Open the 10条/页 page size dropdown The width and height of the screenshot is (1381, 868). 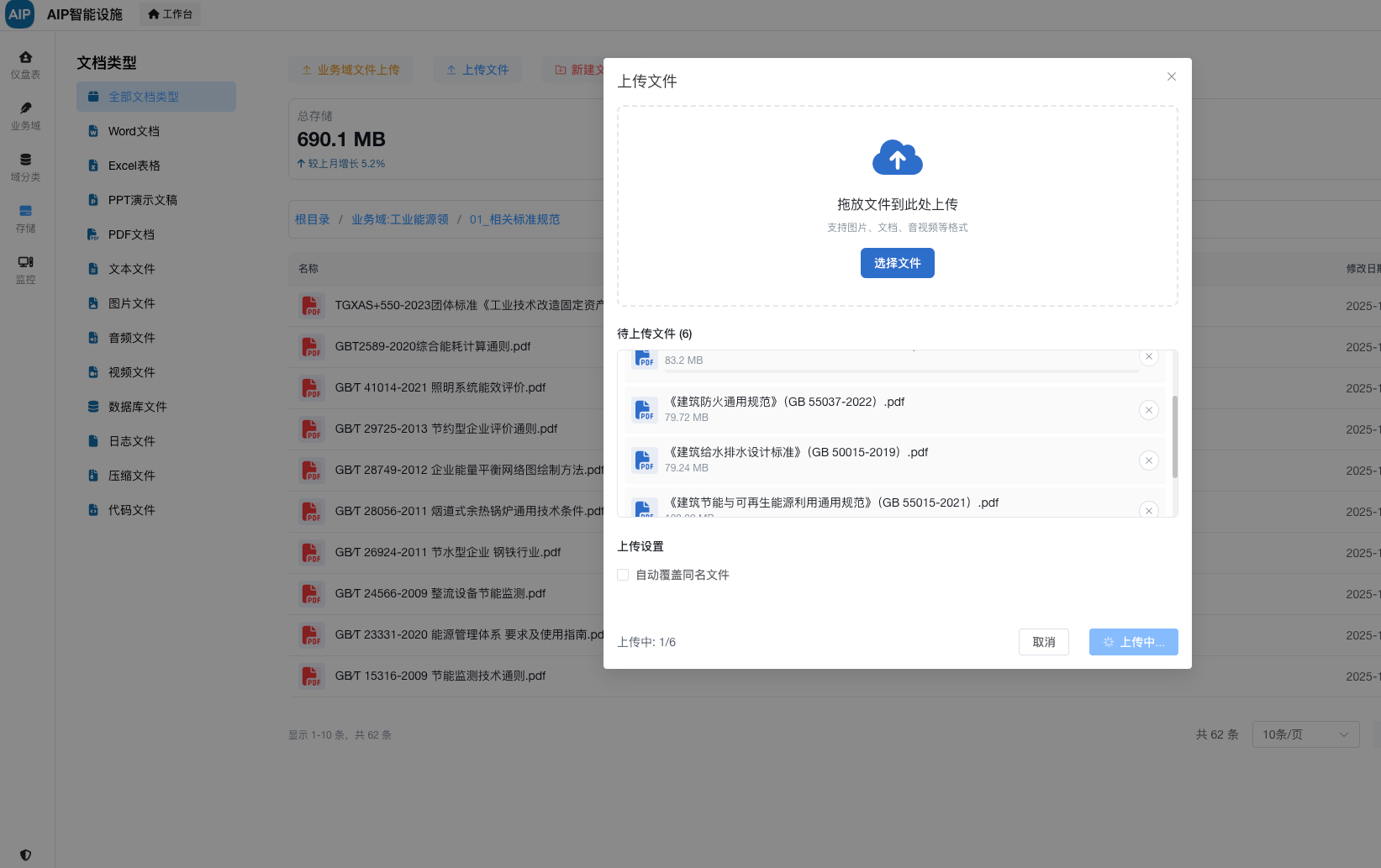1305,734
